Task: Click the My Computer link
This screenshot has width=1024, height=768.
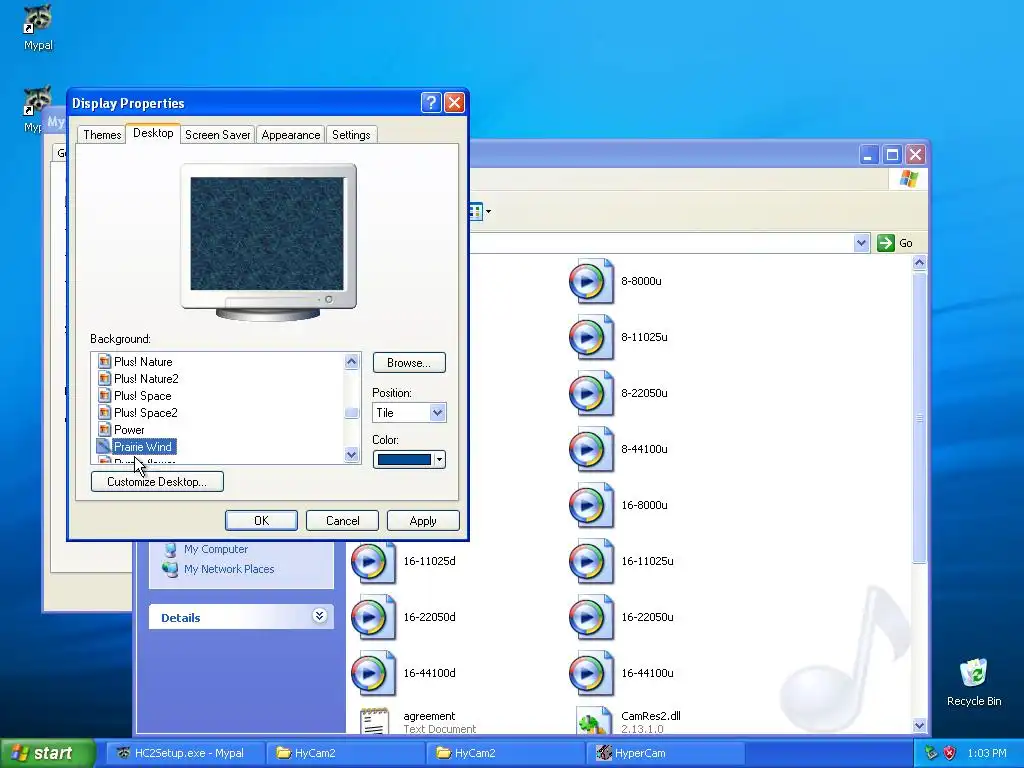Action: coord(216,549)
